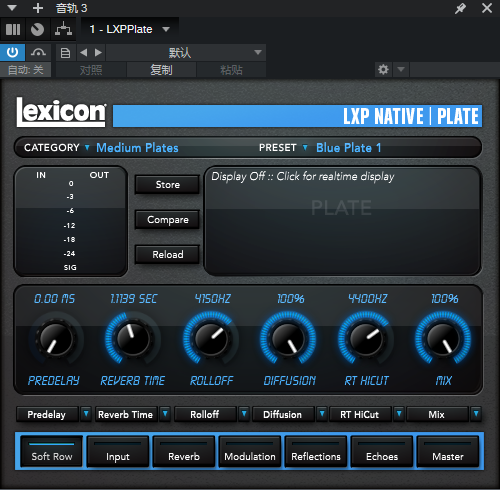The image size is (500, 490).
Task: Switch to the Echoes tab
Action: (x=382, y=451)
